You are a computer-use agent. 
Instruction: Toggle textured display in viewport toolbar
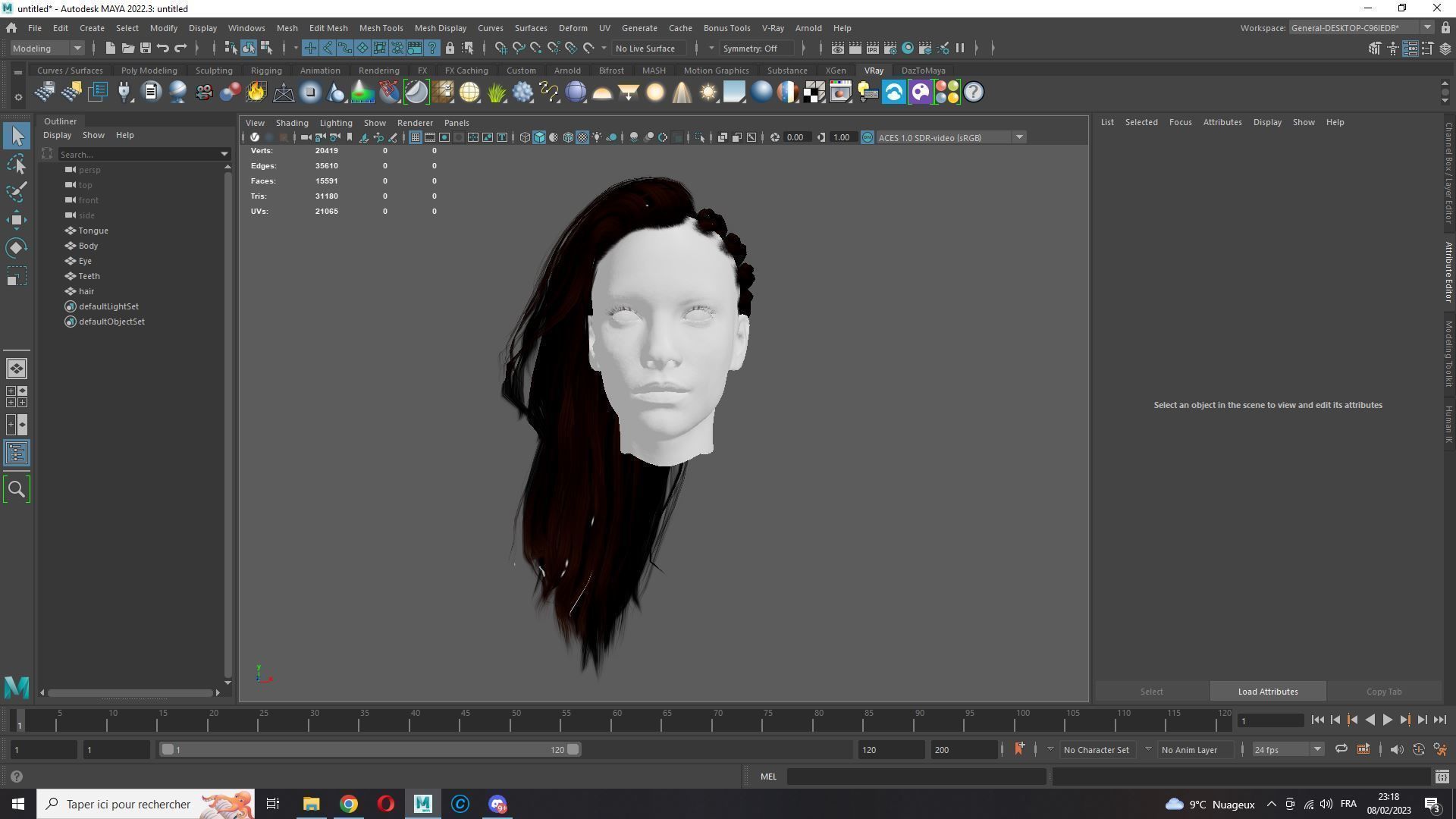tap(582, 137)
